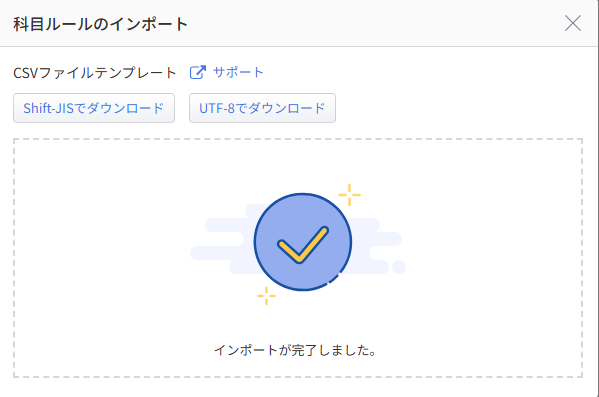This screenshot has height=397, width=599.
Task: Click the dialog header bar empty area
Action: click(374, 23)
